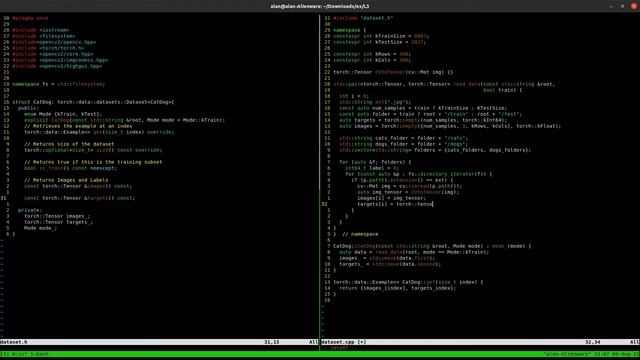Image resolution: width=640 pixels, height=360 pixels.
Task: Click the tmux status hostname "alan-Alienware"
Action: 567,354
